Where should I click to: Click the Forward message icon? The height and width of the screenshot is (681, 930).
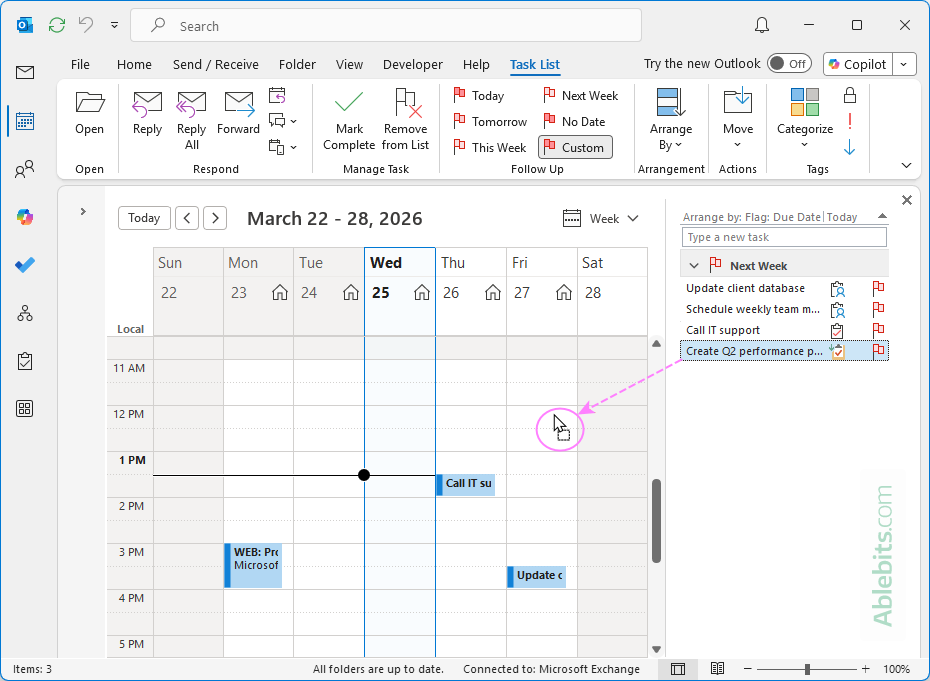point(238,103)
